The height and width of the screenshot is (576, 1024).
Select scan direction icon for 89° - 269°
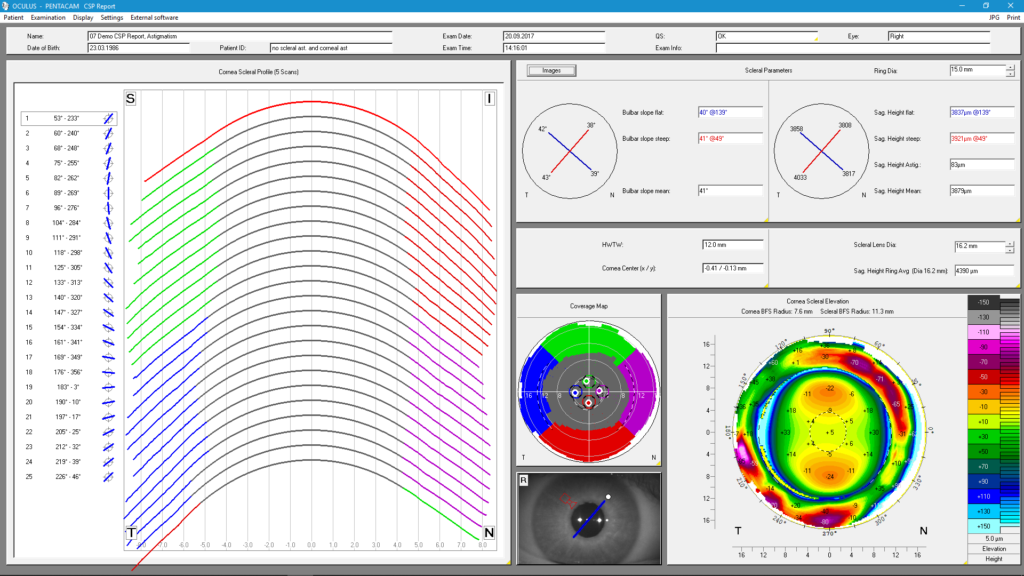point(108,193)
